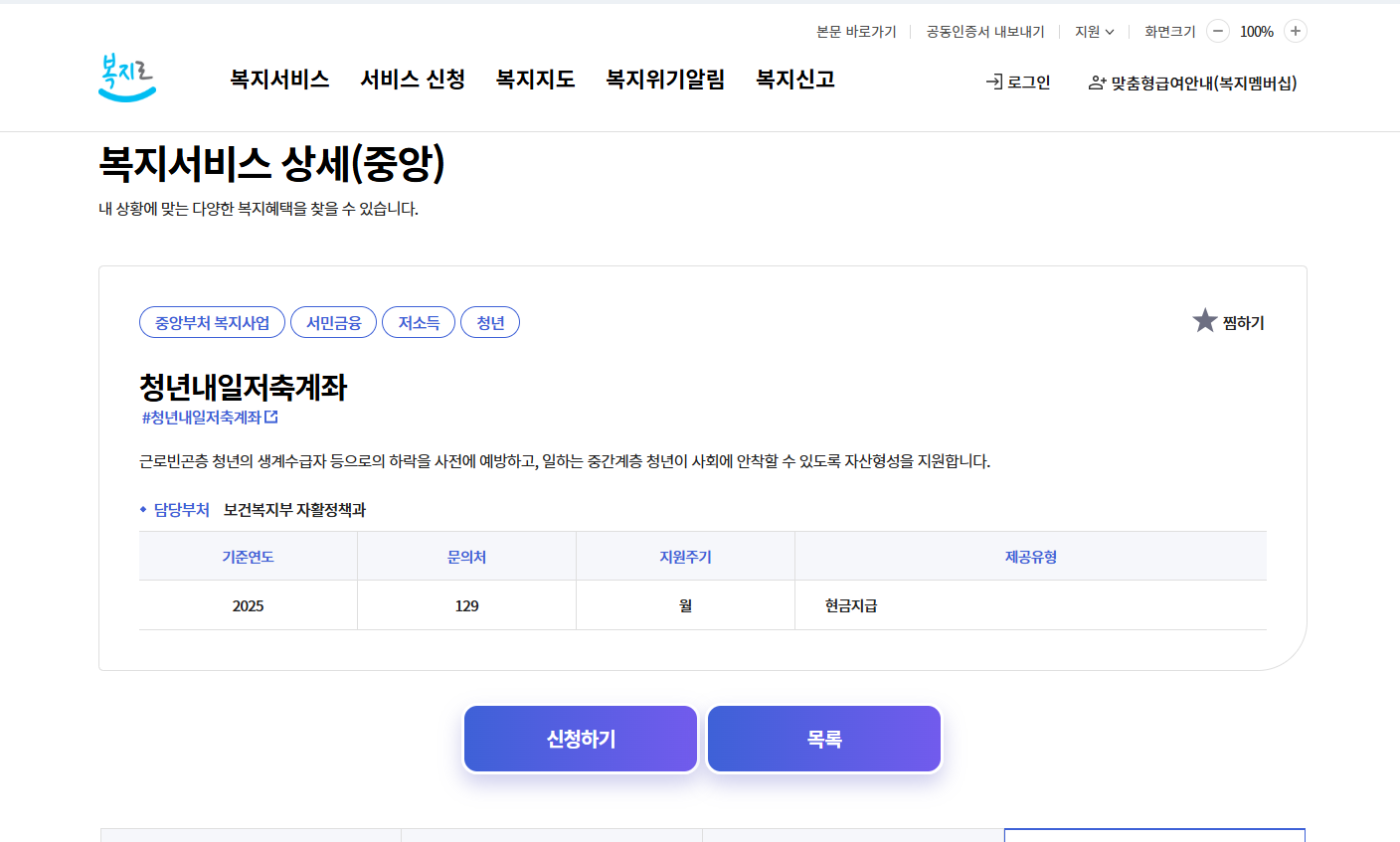Open the 복지서비스 menu
Screen dimensions: 1400x842
(x=279, y=80)
